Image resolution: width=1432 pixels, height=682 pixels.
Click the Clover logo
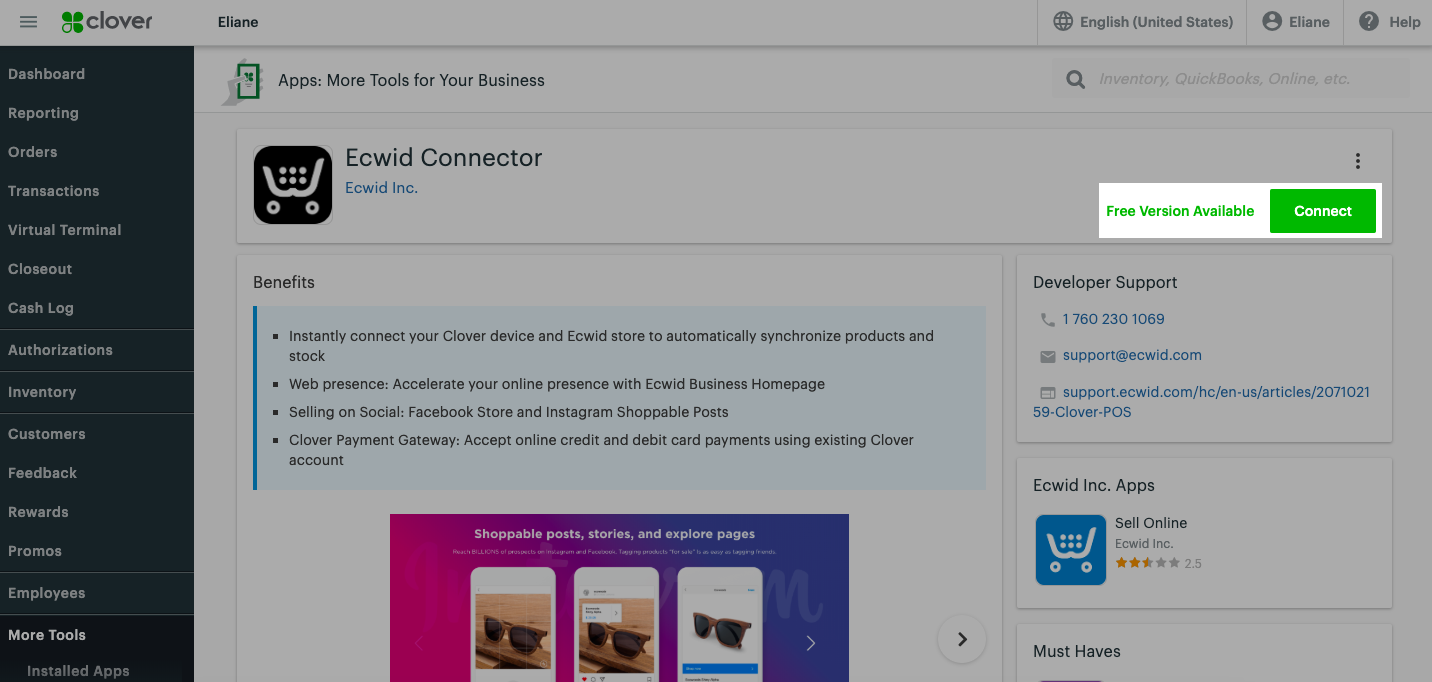click(x=106, y=21)
